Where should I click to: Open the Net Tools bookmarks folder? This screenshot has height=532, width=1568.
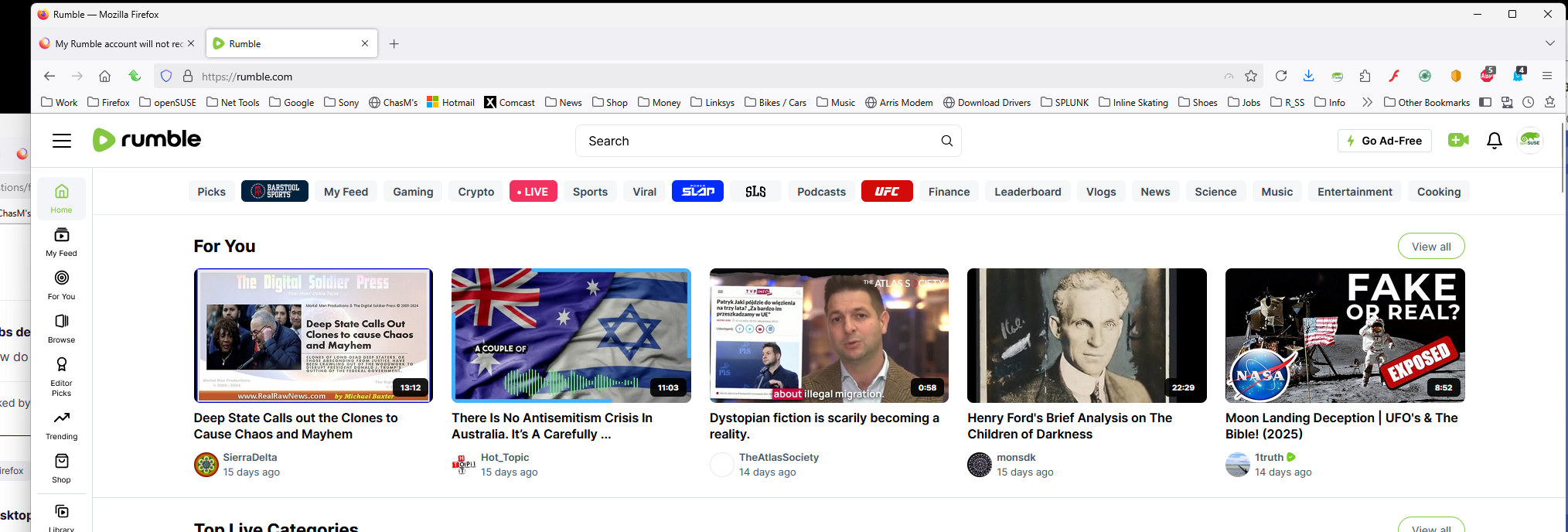[233, 102]
